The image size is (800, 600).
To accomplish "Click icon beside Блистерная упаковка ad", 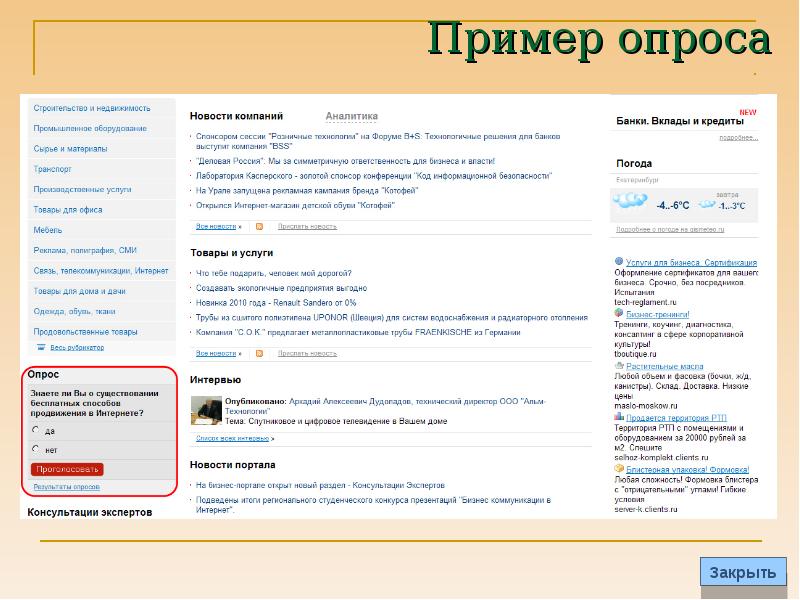I will point(620,469).
